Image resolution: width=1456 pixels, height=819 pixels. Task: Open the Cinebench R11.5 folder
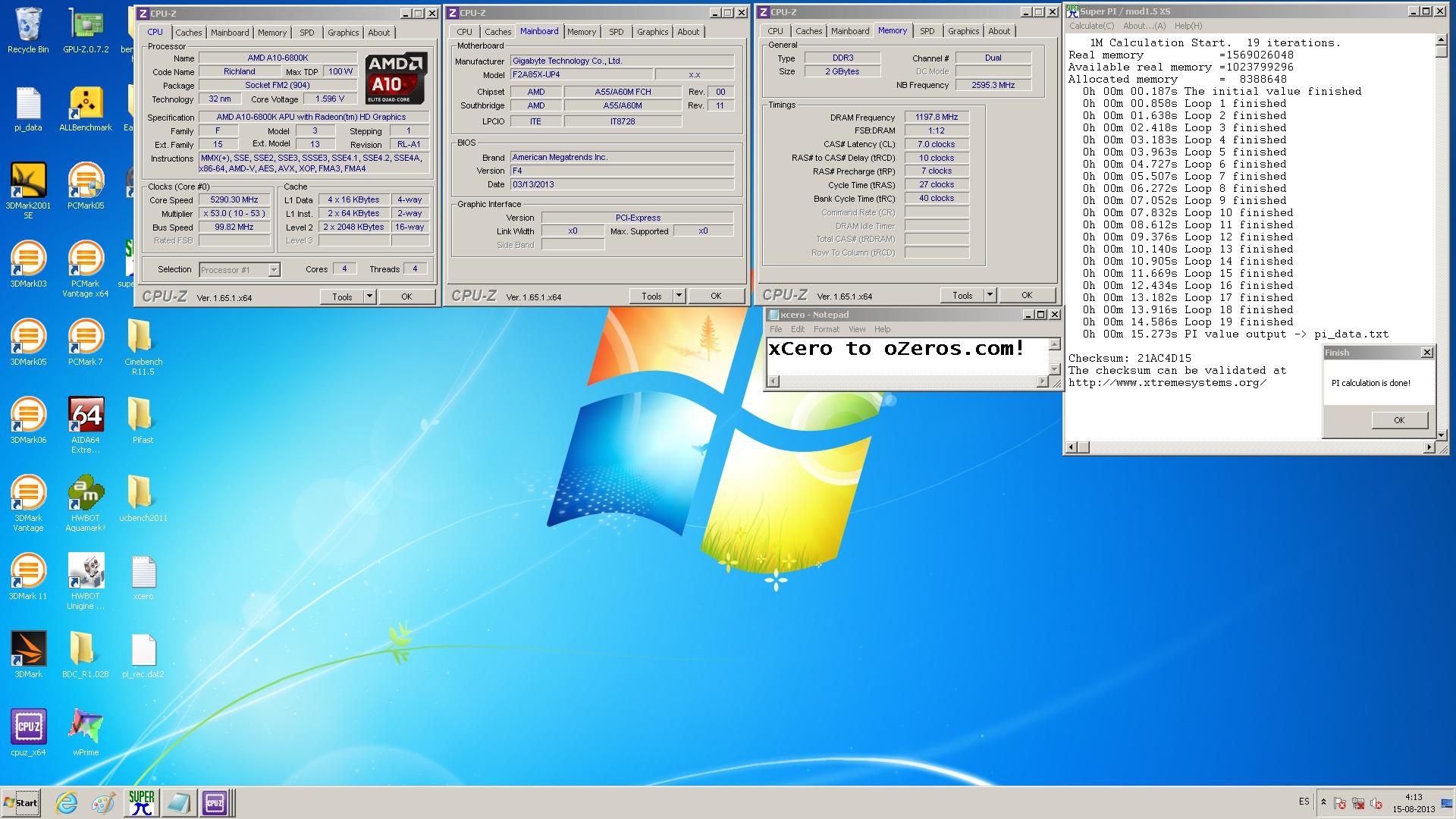143,347
